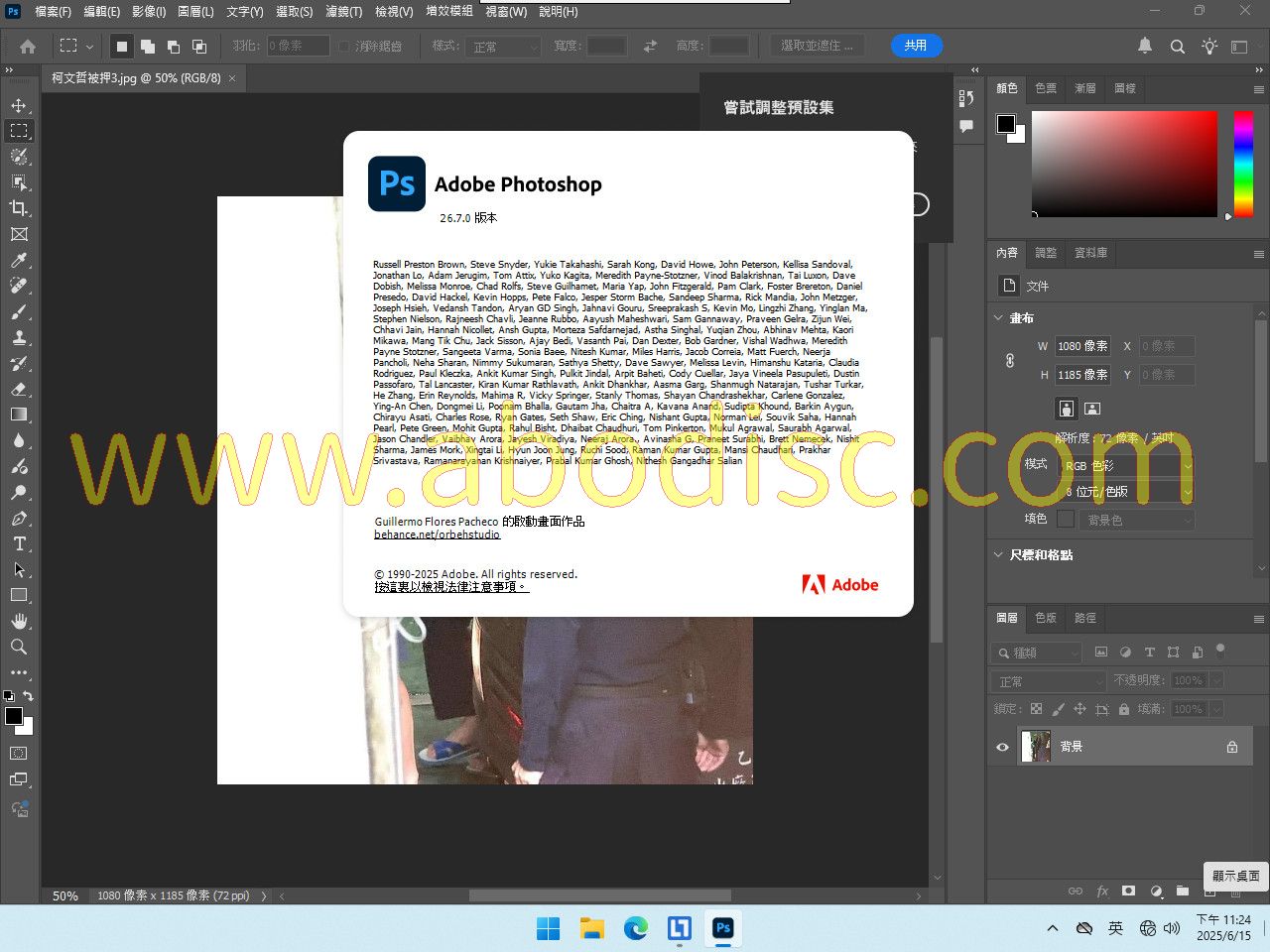Open the status bar info arrow
The height and width of the screenshot is (952, 1270).
pyautogui.click(x=264, y=895)
